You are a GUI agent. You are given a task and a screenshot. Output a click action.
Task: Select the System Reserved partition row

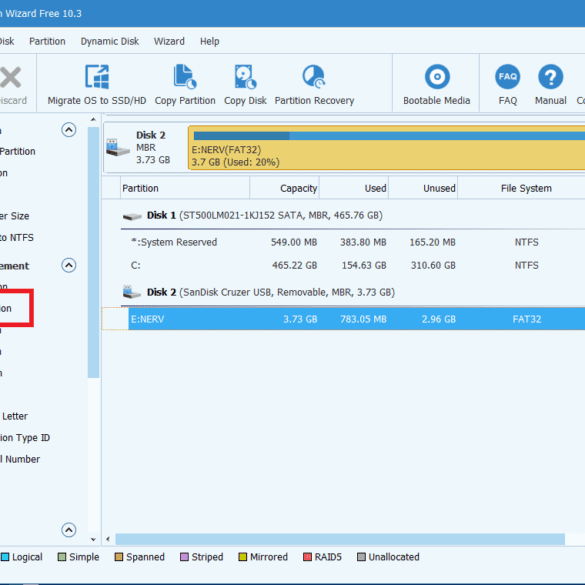point(353,242)
